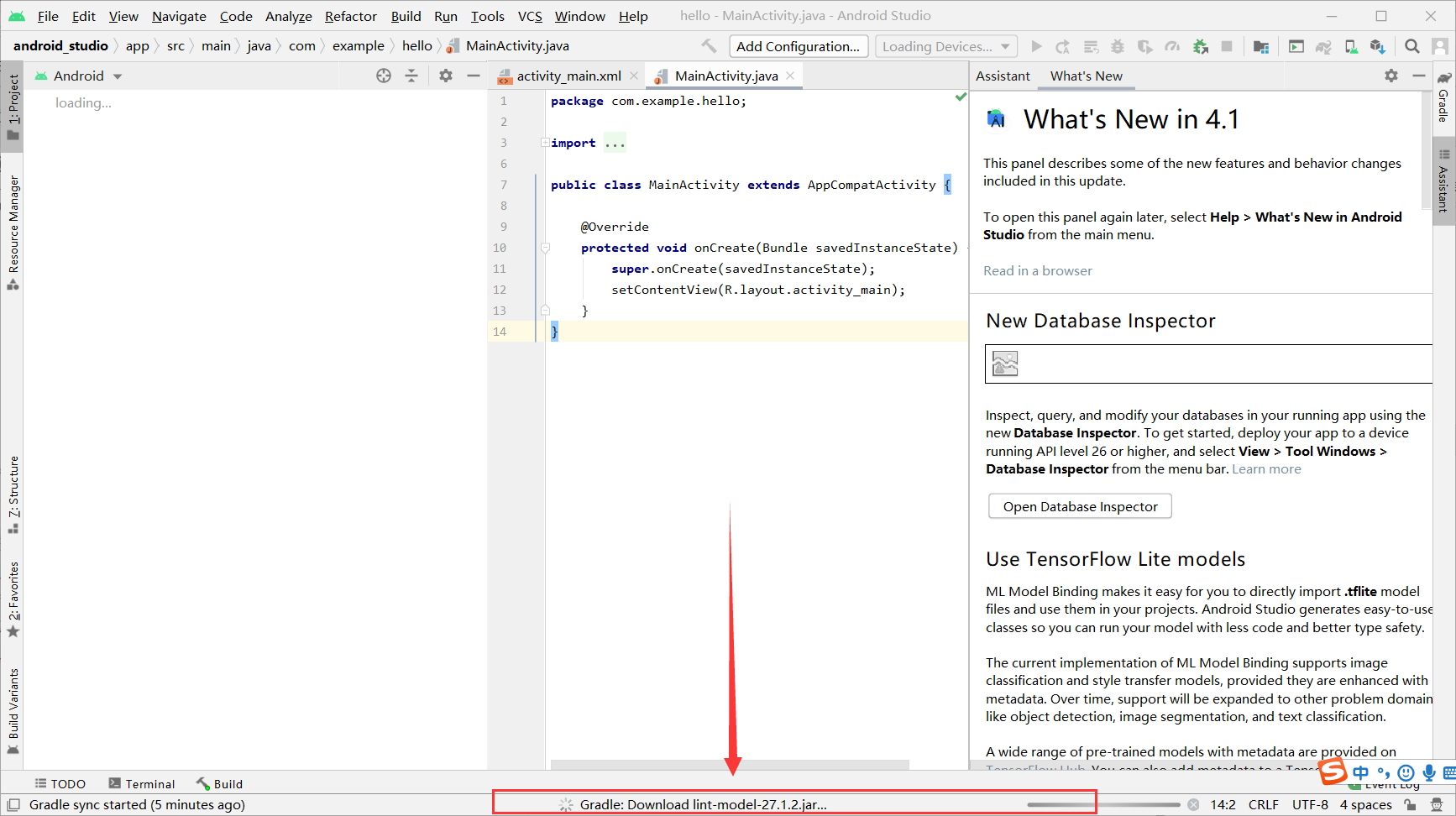Switch to activity_main.xml tab

(568, 76)
